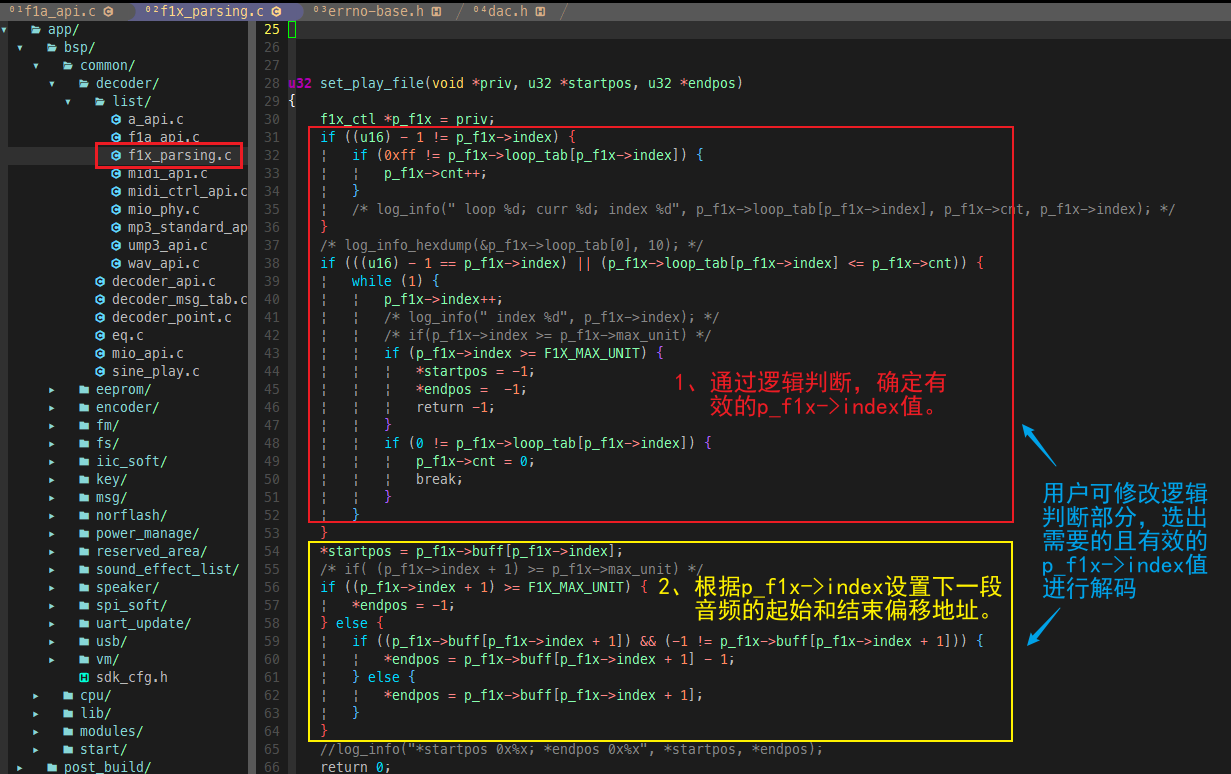Open decoder_point.c in the file tree
Image resolution: width=1231 pixels, height=774 pixels.
[x=171, y=318]
